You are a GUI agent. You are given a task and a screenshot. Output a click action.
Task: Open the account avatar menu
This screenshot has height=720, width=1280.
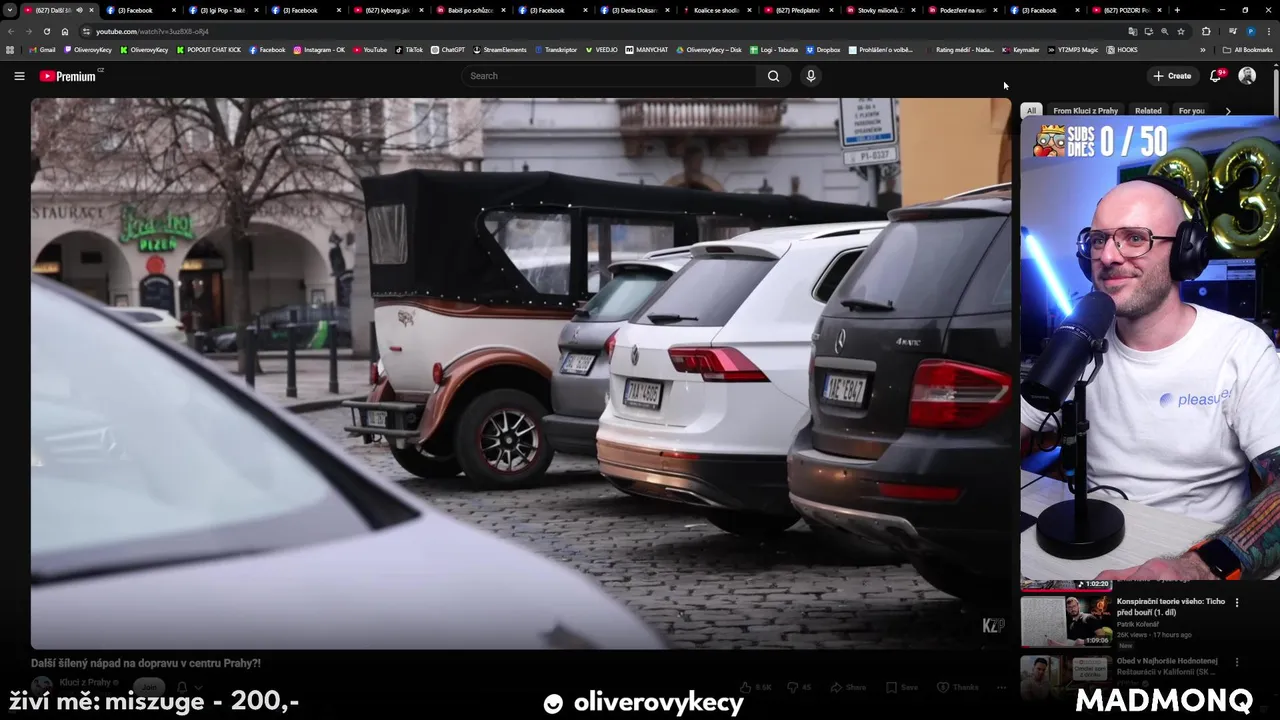point(1247,76)
